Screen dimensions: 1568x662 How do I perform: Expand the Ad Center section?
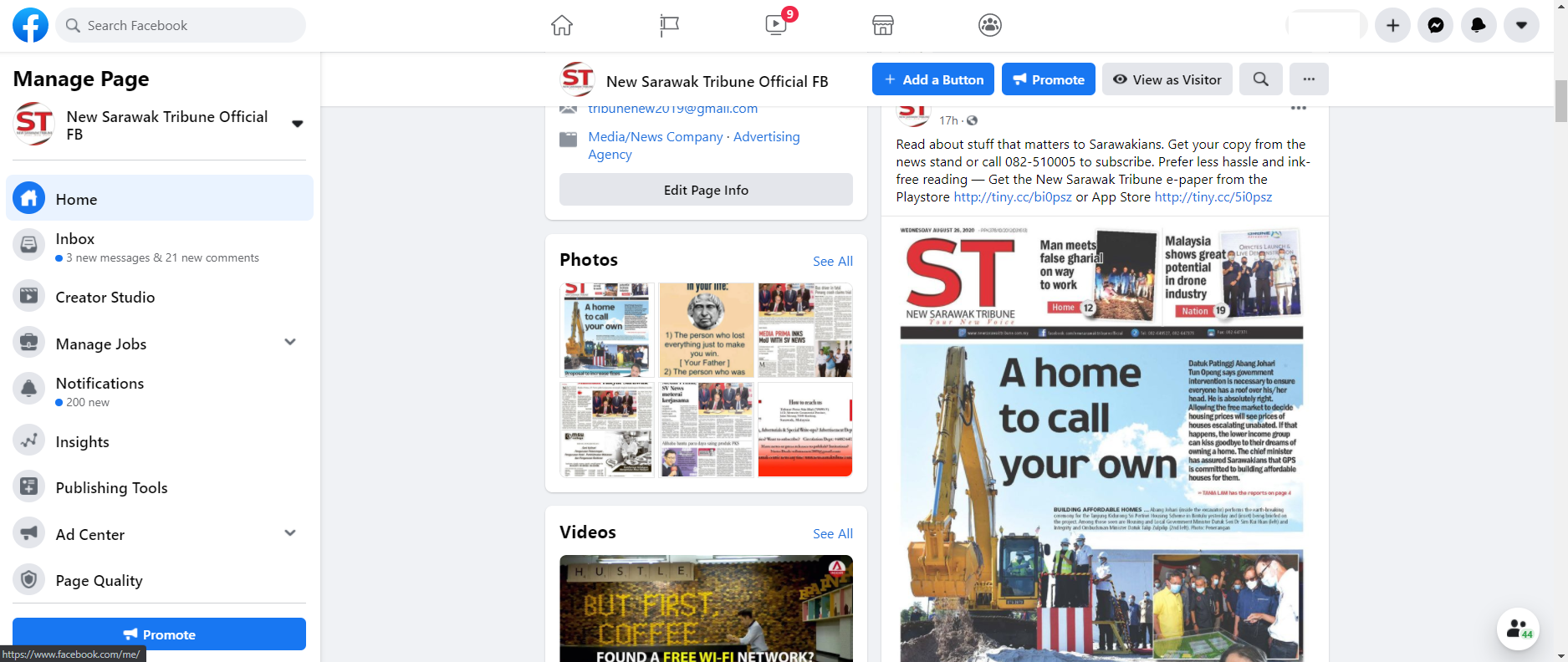coord(290,533)
